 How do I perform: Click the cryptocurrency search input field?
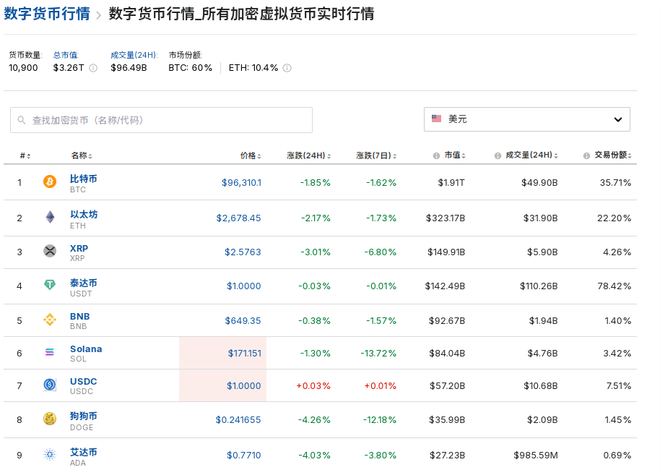click(x=161, y=120)
